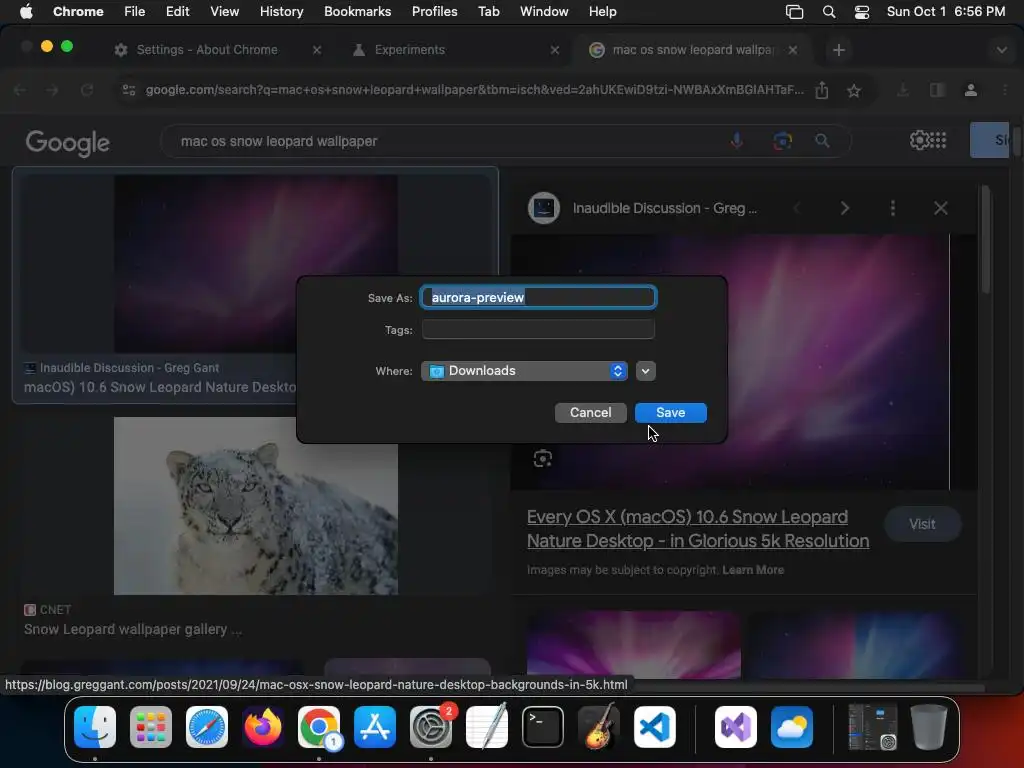Viewport: 1024px width, 768px height.
Task: Search by voice microphone icon
Action: (737, 140)
